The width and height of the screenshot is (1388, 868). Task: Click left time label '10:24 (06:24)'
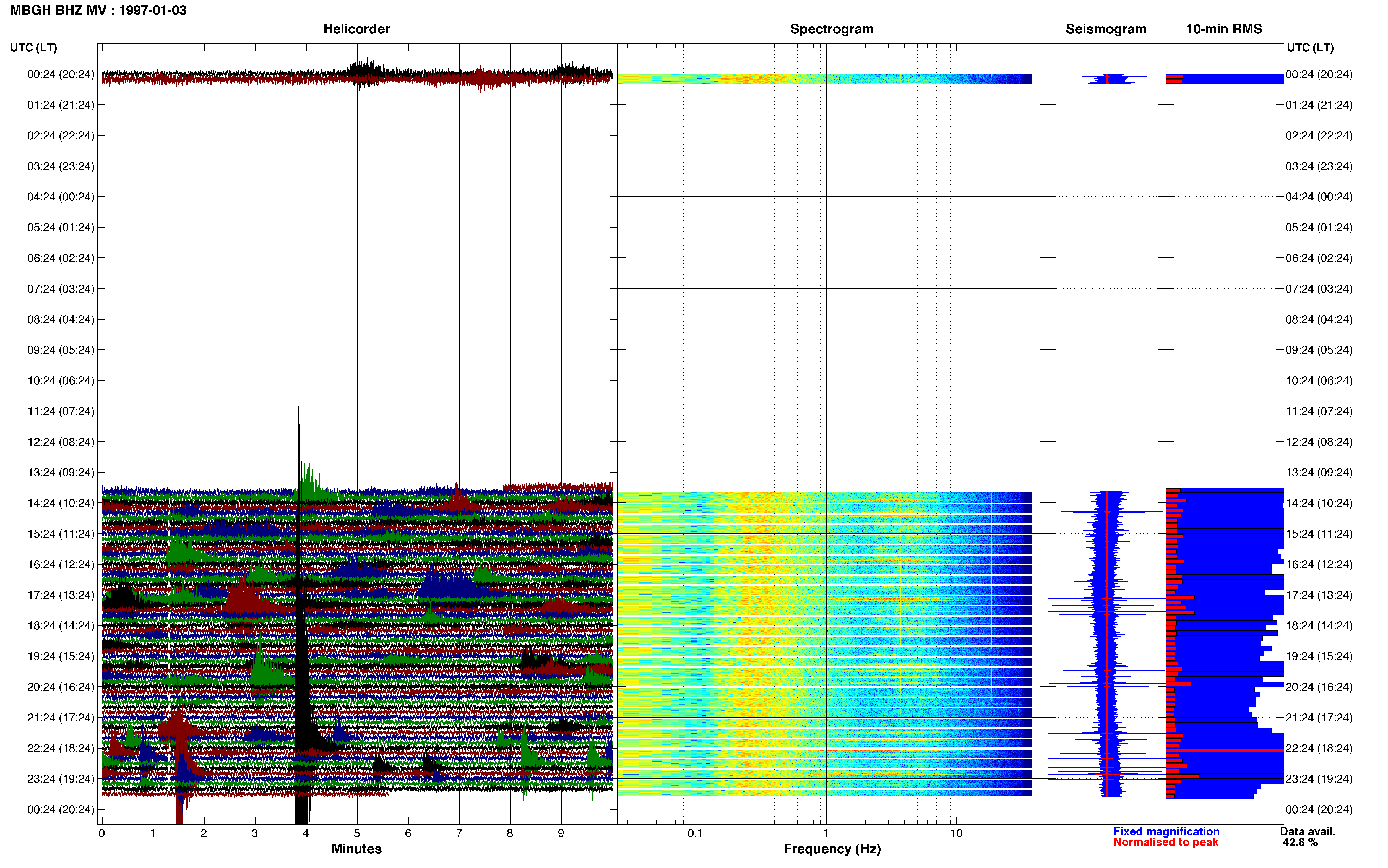click(x=61, y=380)
